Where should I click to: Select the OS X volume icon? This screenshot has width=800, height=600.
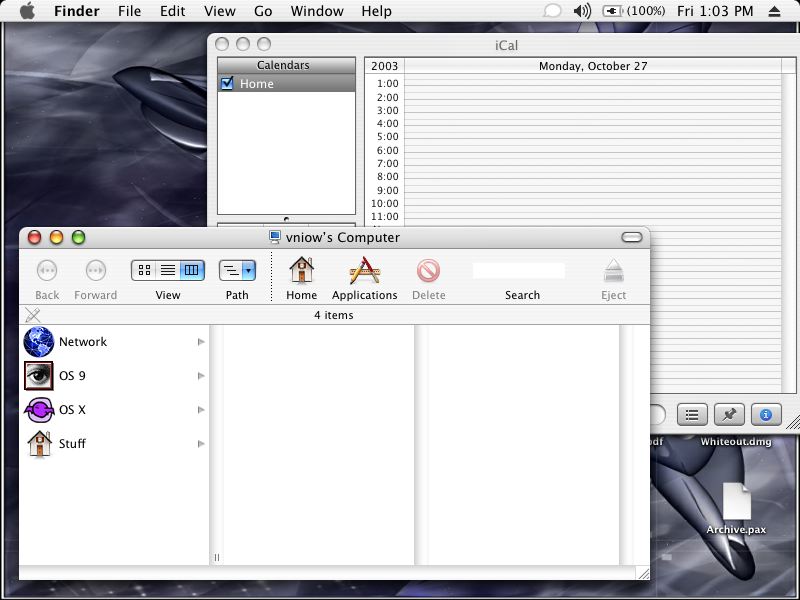click(39, 410)
